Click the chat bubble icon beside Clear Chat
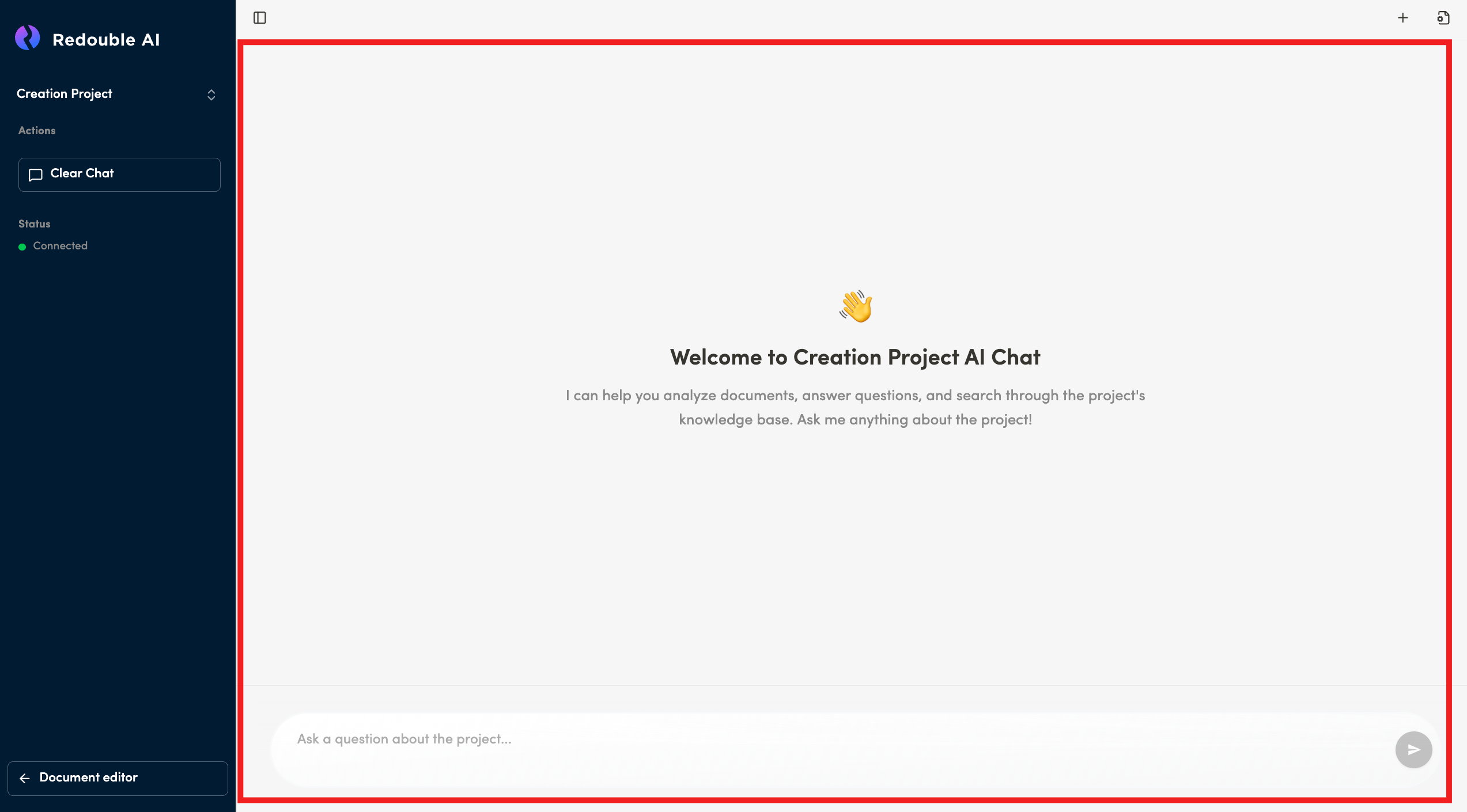 coord(36,174)
